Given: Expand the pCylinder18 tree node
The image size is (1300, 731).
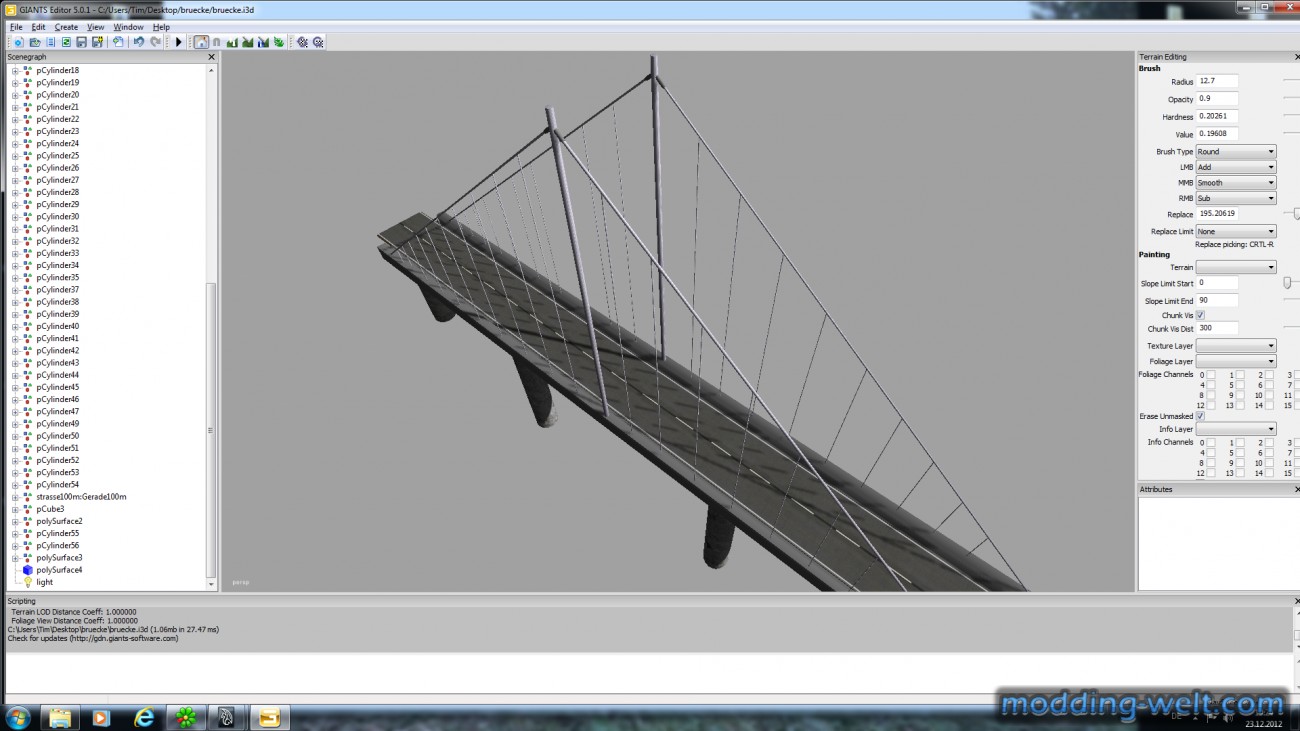Looking at the screenshot, I should tap(15, 71).
